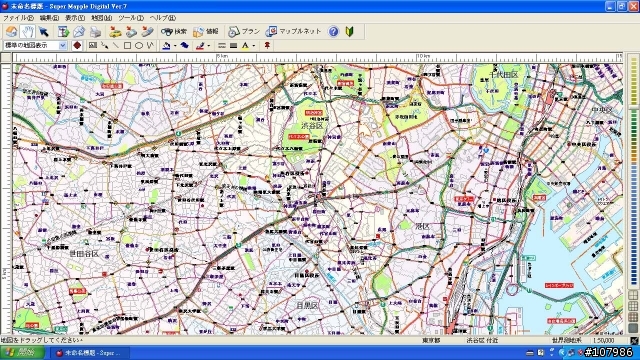Click the 渋谷区 label on map
The height and width of the screenshot is (360, 640).
[x=312, y=126]
